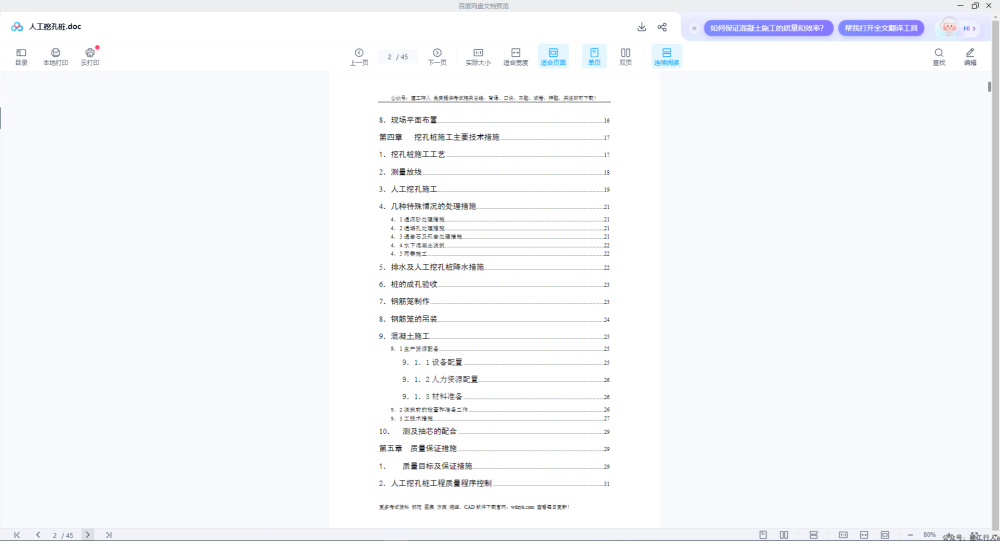Go to next page in bottom bar
The width and height of the screenshot is (1000, 541).
point(88,535)
